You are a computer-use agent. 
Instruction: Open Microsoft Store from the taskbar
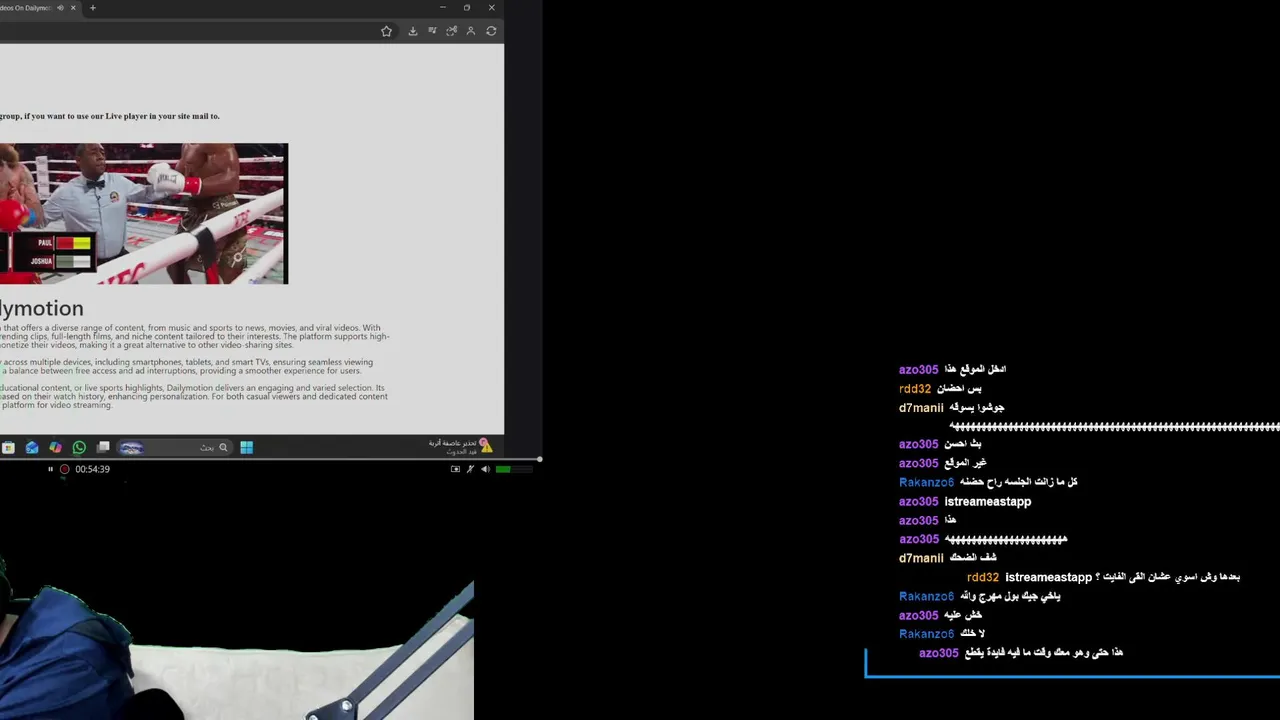(x=8, y=448)
